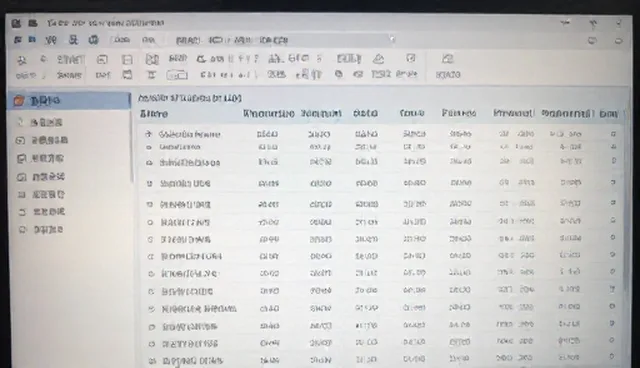Click the lone toolbar icon after the right separator
This screenshot has height=368, width=640.
pyautogui.click(x=448, y=59)
